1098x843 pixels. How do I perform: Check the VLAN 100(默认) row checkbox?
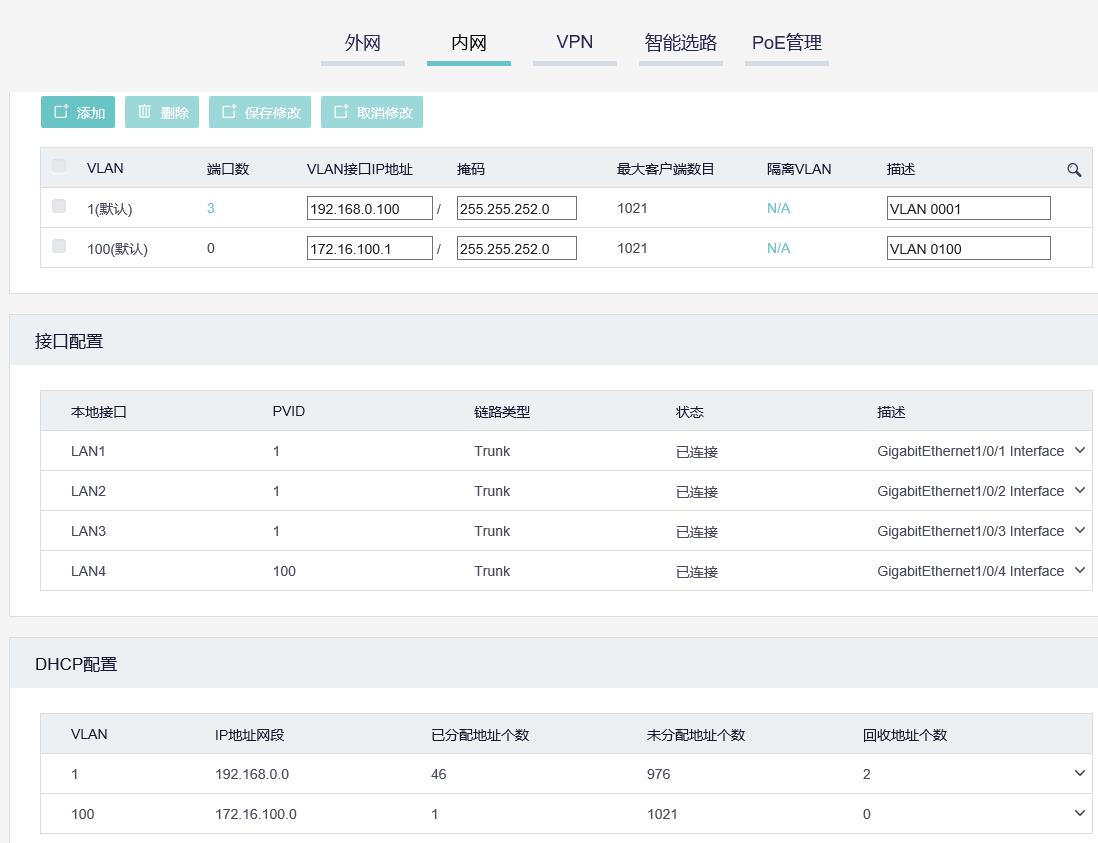[x=59, y=246]
